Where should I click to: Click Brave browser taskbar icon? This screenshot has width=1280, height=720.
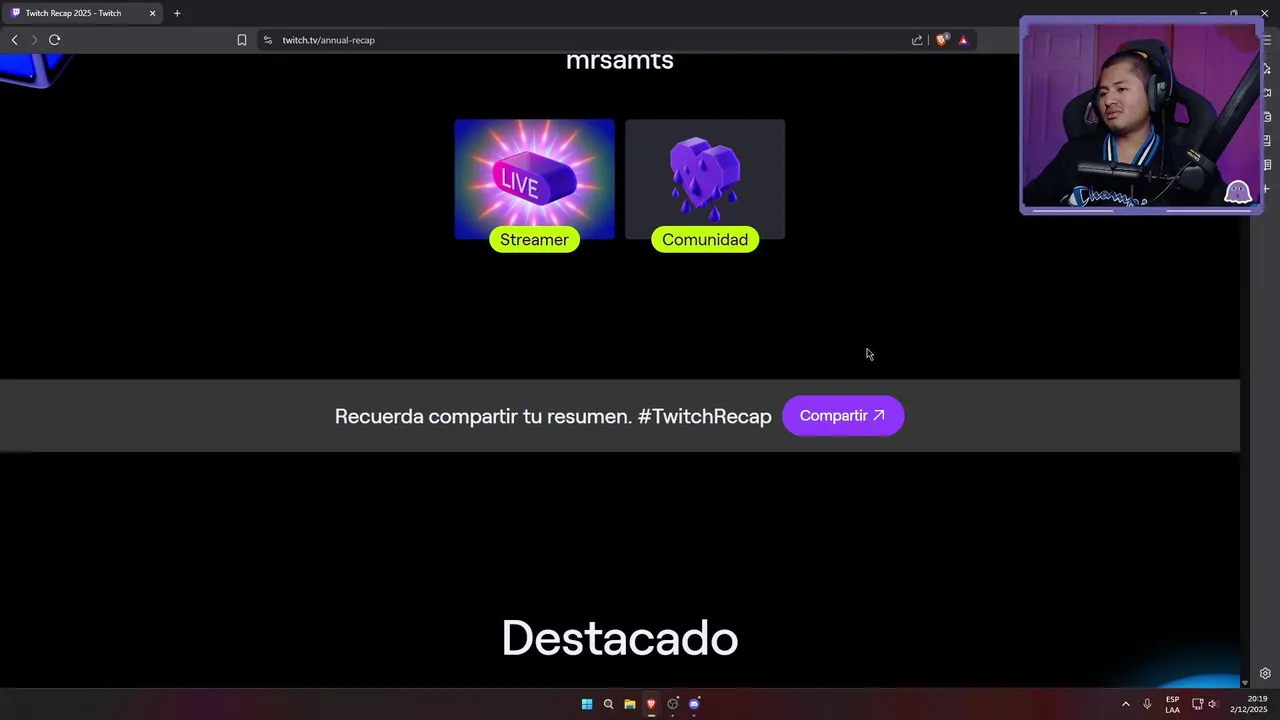coord(651,704)
